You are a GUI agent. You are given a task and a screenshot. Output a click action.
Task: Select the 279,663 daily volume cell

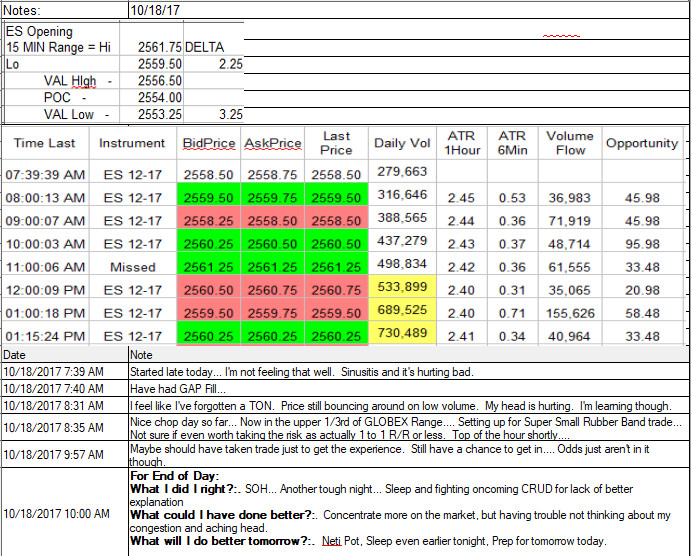click(402, 171)
